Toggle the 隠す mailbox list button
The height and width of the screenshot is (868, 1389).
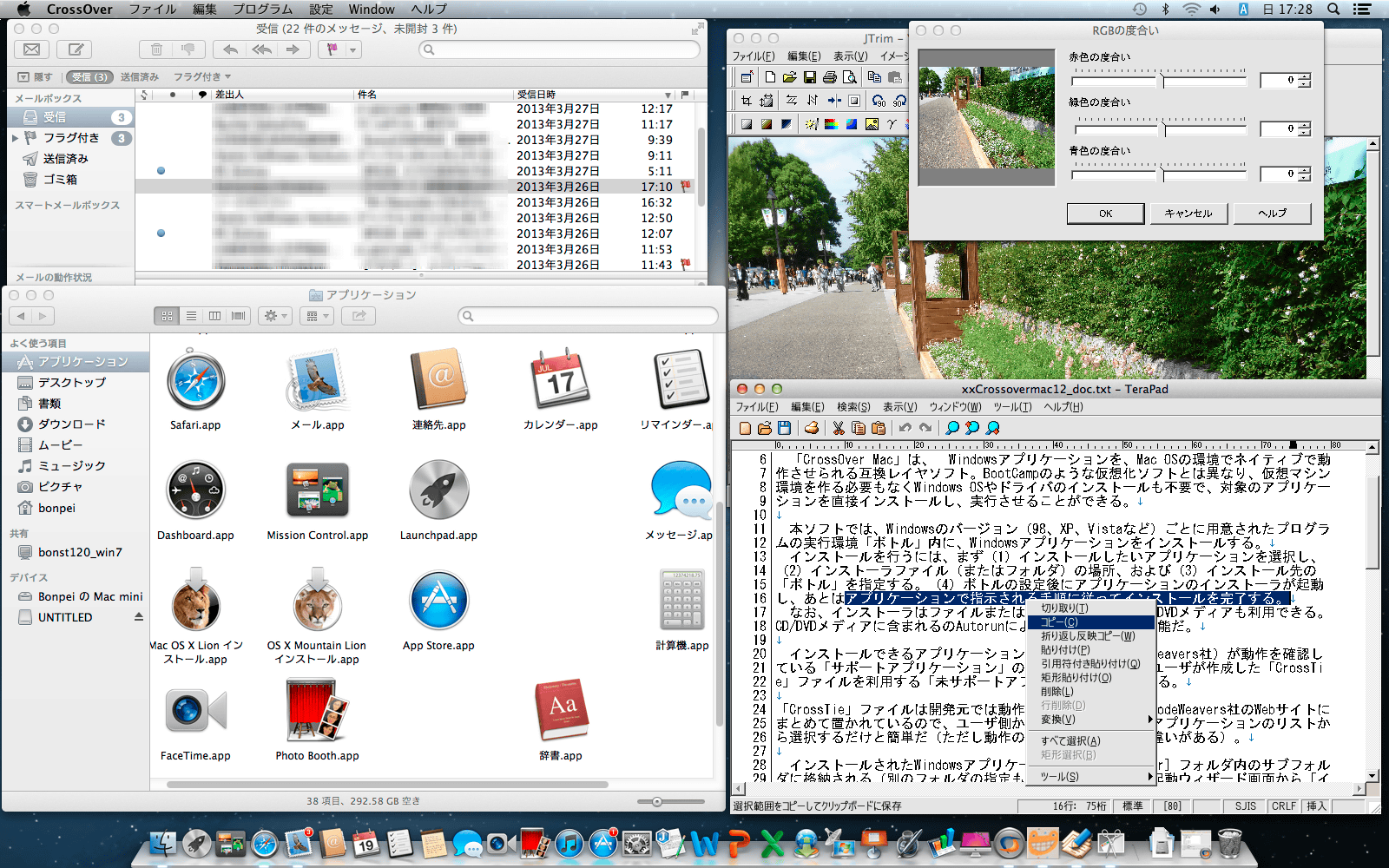click(36, 77)
